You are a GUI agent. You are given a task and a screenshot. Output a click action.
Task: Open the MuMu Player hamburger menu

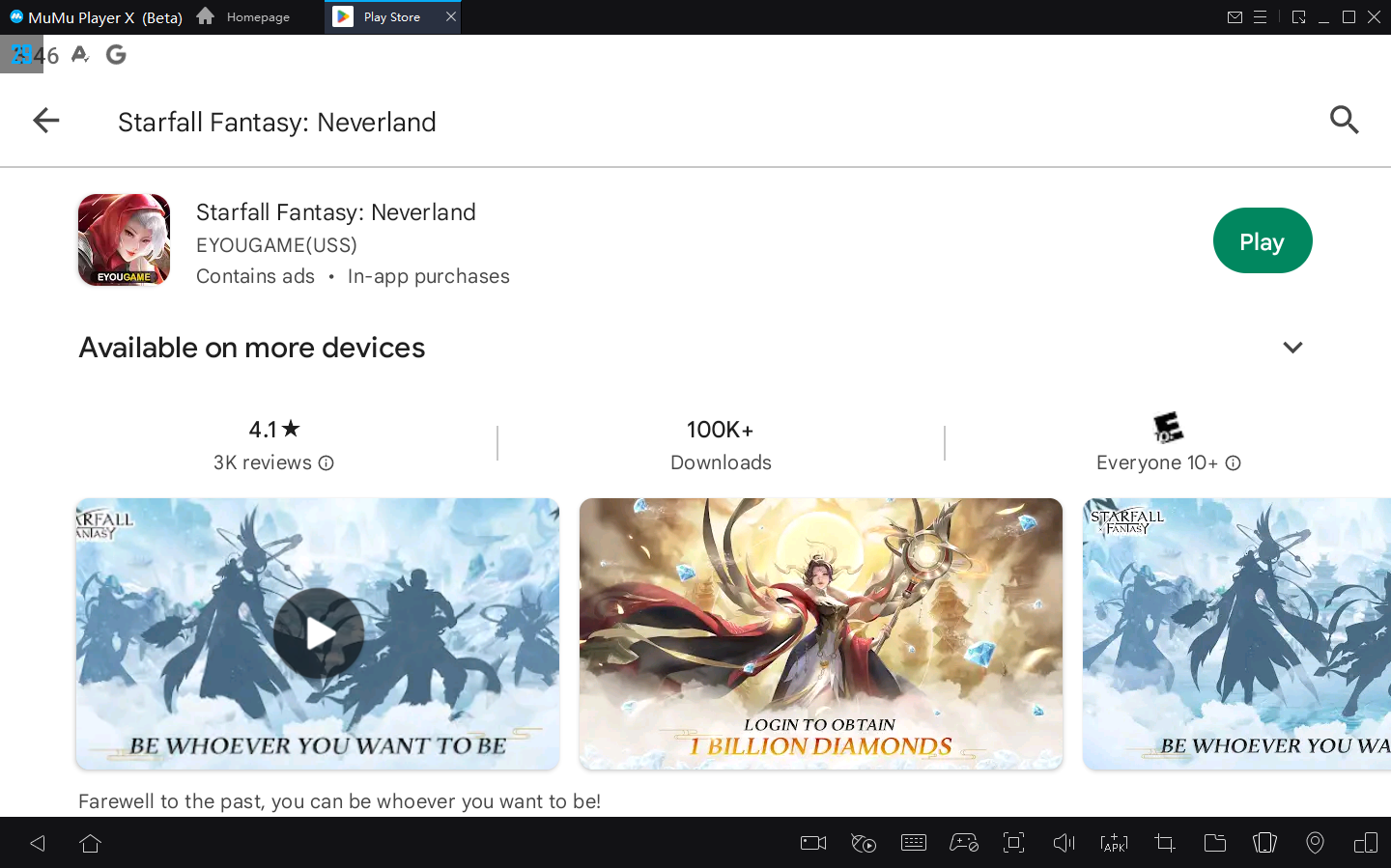1260,16
